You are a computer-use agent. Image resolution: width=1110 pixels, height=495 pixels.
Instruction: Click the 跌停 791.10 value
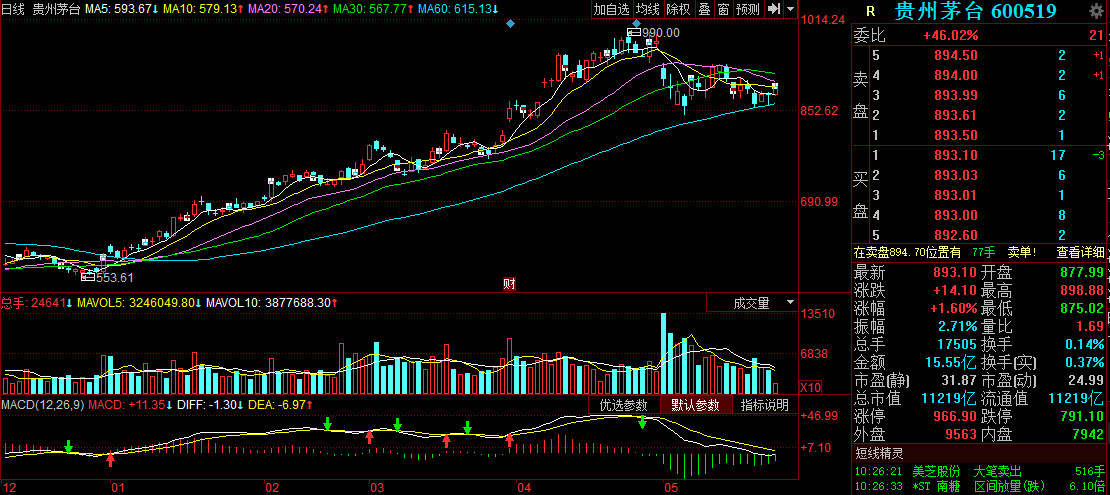(1082, 416)
